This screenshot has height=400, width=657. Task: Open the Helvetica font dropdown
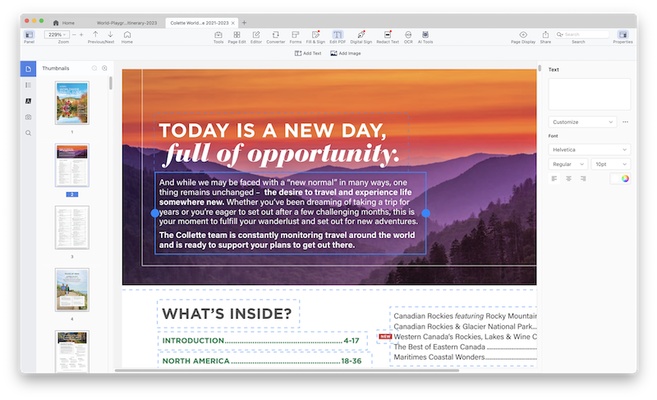coord(589,150)
